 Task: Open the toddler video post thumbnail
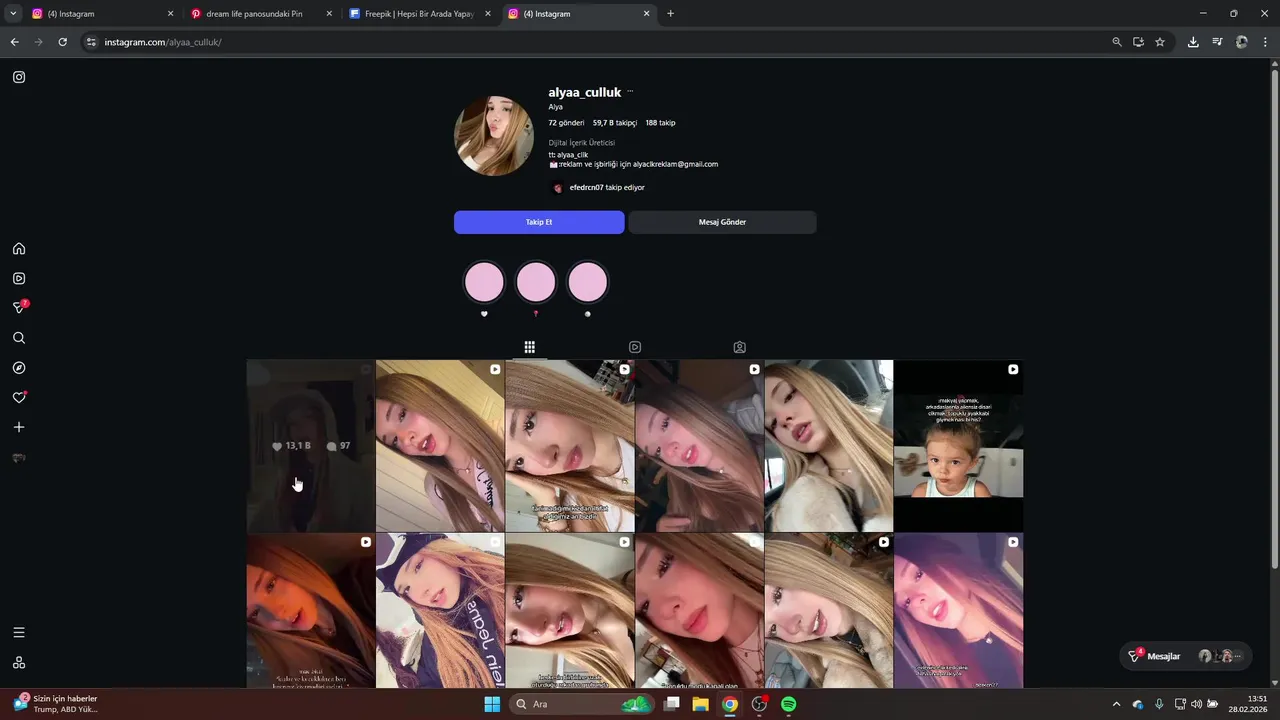tap(958, 446)
